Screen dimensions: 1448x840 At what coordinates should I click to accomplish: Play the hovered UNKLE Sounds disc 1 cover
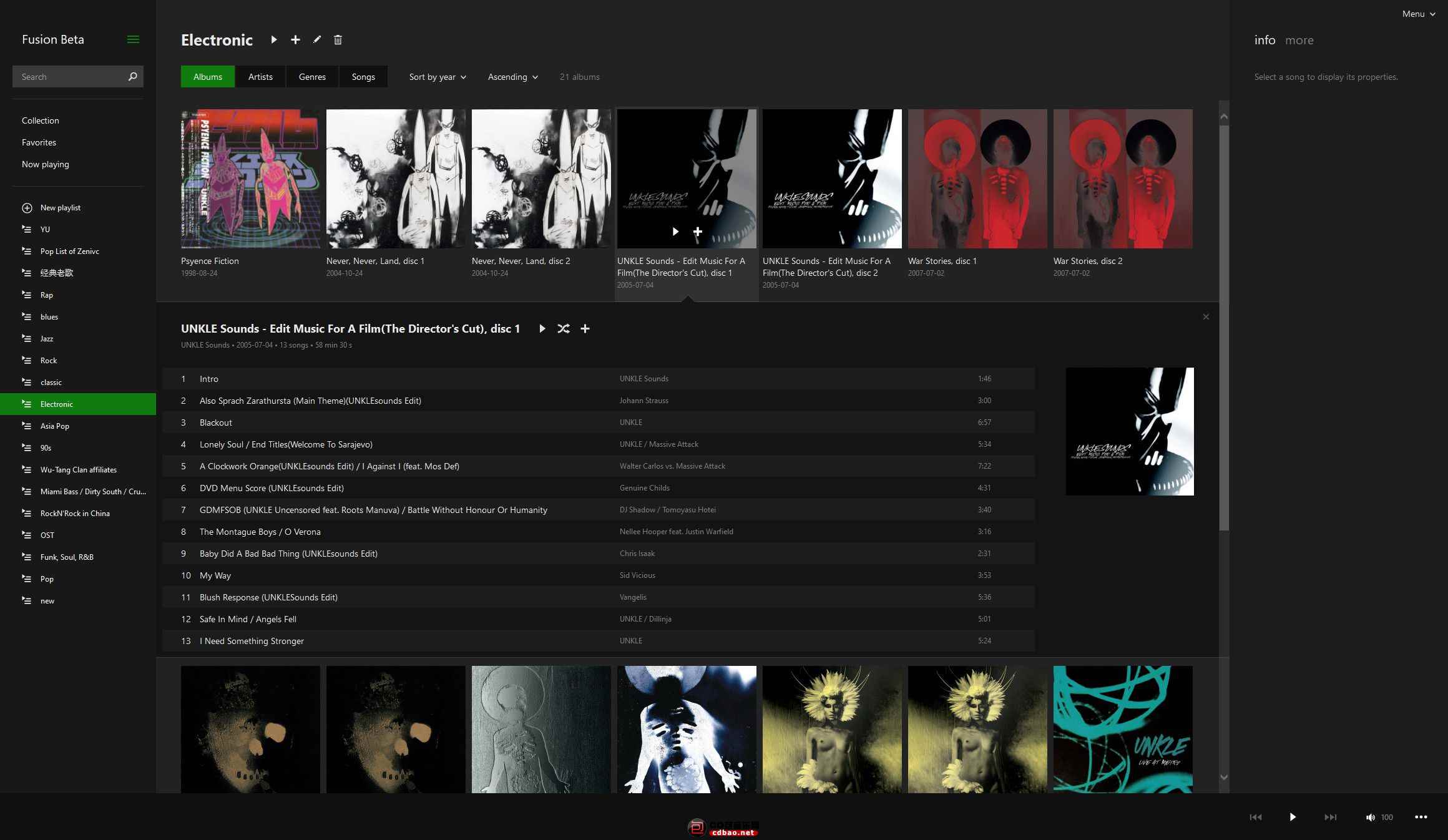675,232
